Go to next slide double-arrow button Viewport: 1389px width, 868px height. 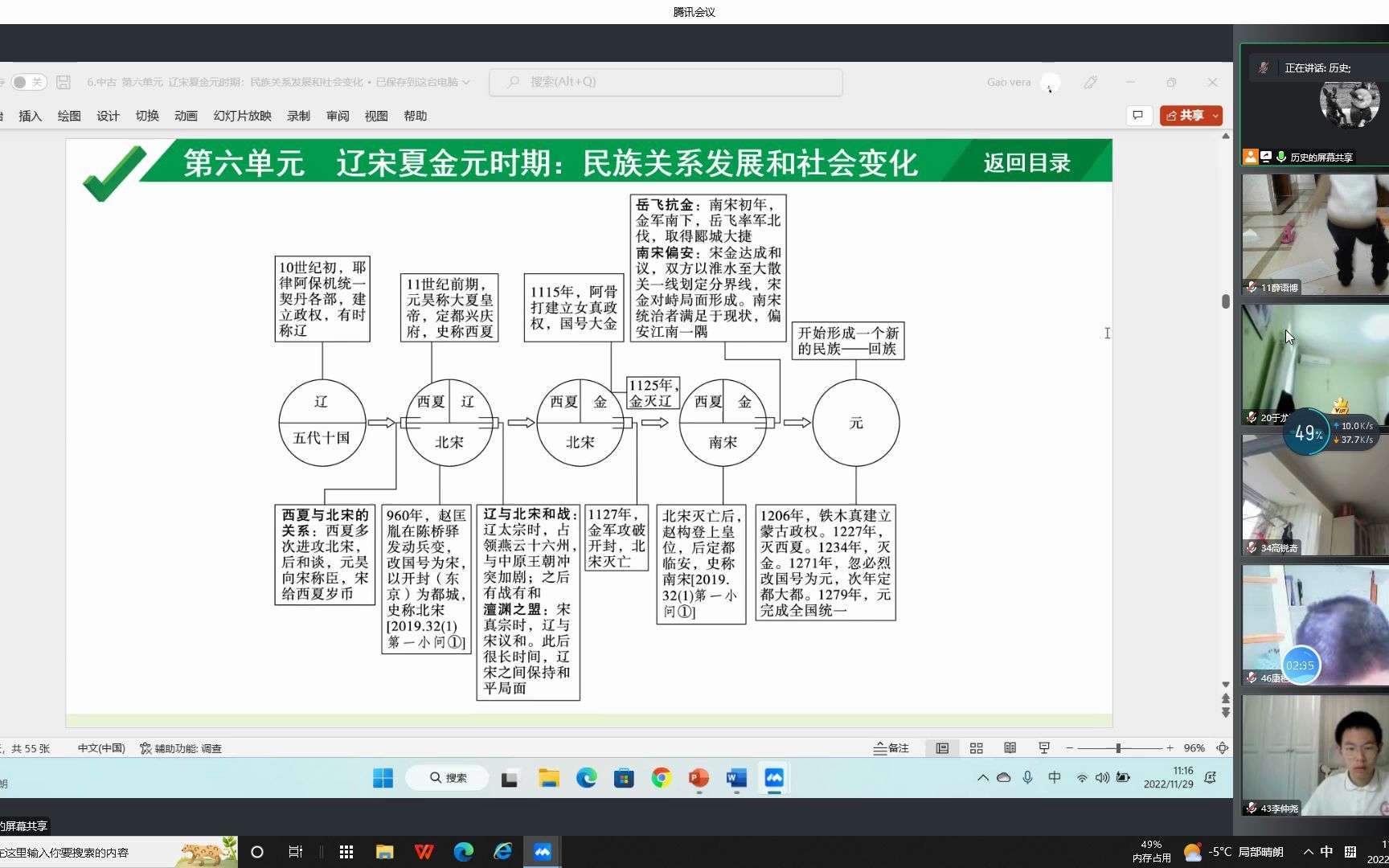pyautogui.click(x=1225, y=712)
